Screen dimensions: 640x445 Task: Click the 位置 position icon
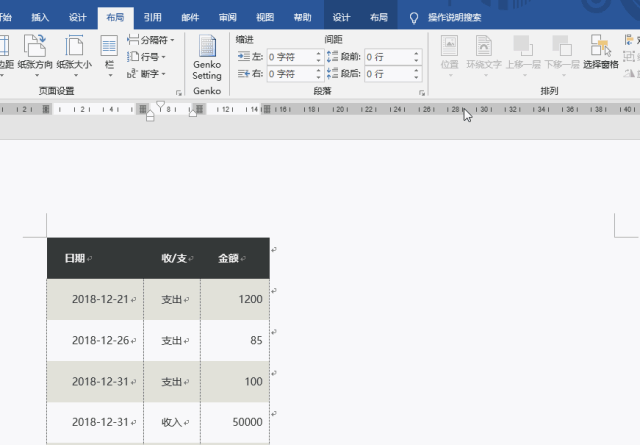(x=449, y=52)
